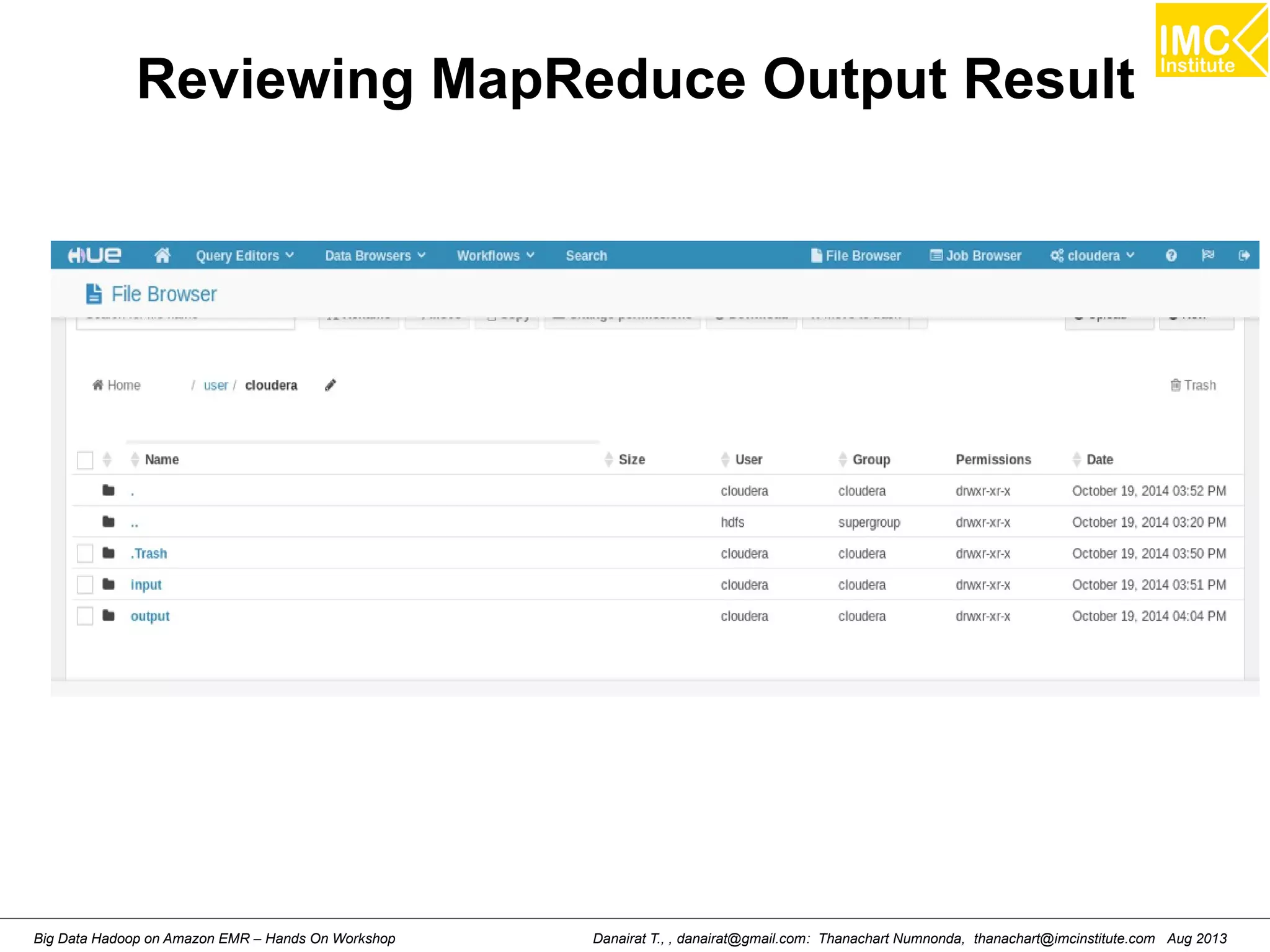This screenshot has height=952, width=1270.
Task: Open the current directory '.' entry
Action: [133, 494]
